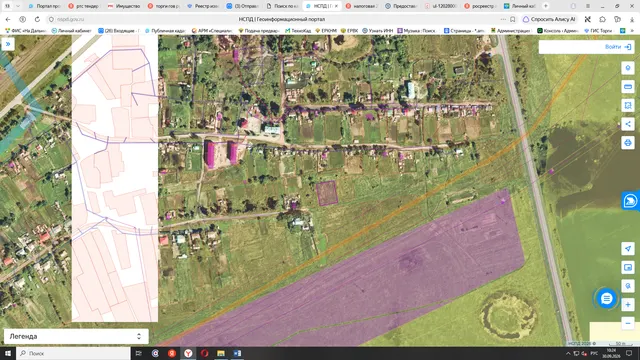Screen dimensions: 640x360
Task: Open ГИС Торги bookmark
Action: tap(598, 31)
